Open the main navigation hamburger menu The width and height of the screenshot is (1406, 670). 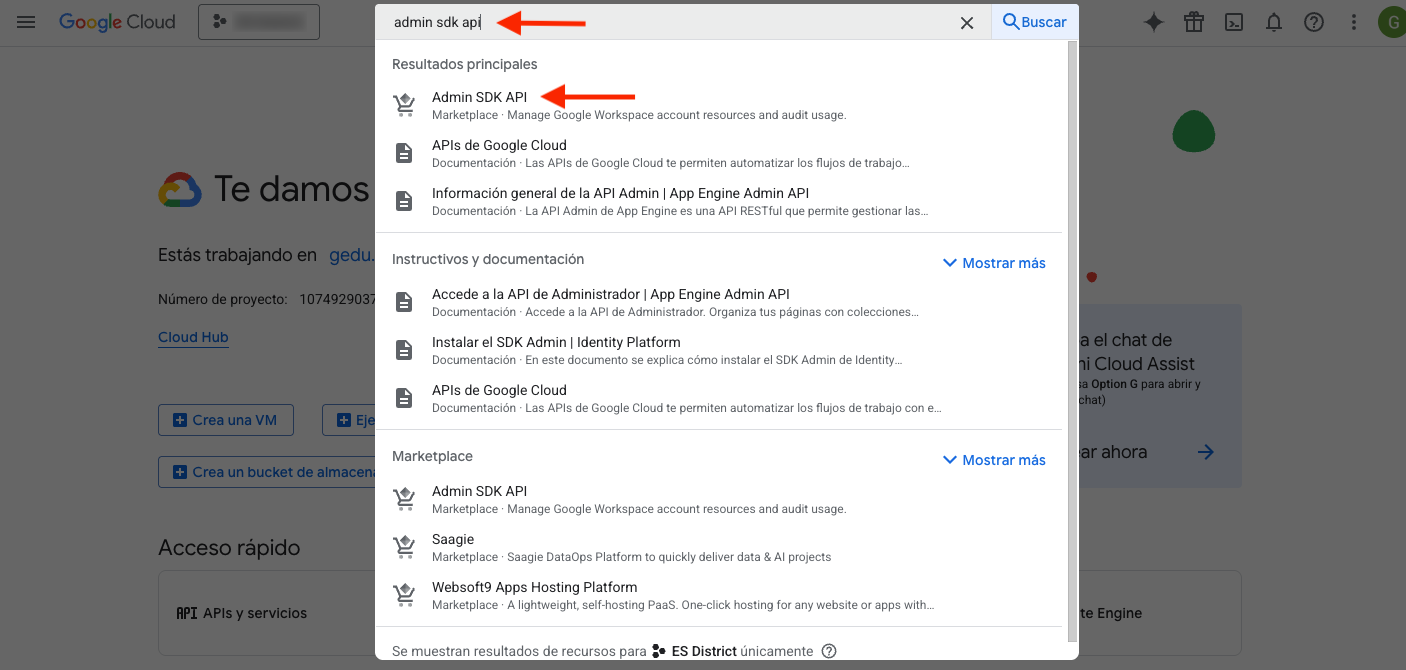(26, 22)
